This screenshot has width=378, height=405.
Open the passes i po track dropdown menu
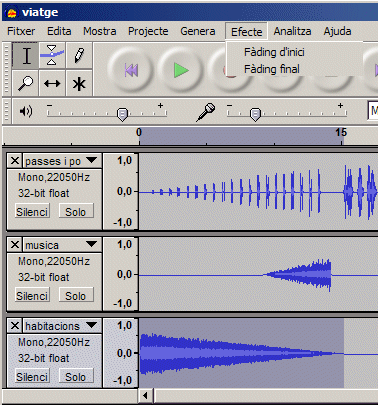[91, 161]
